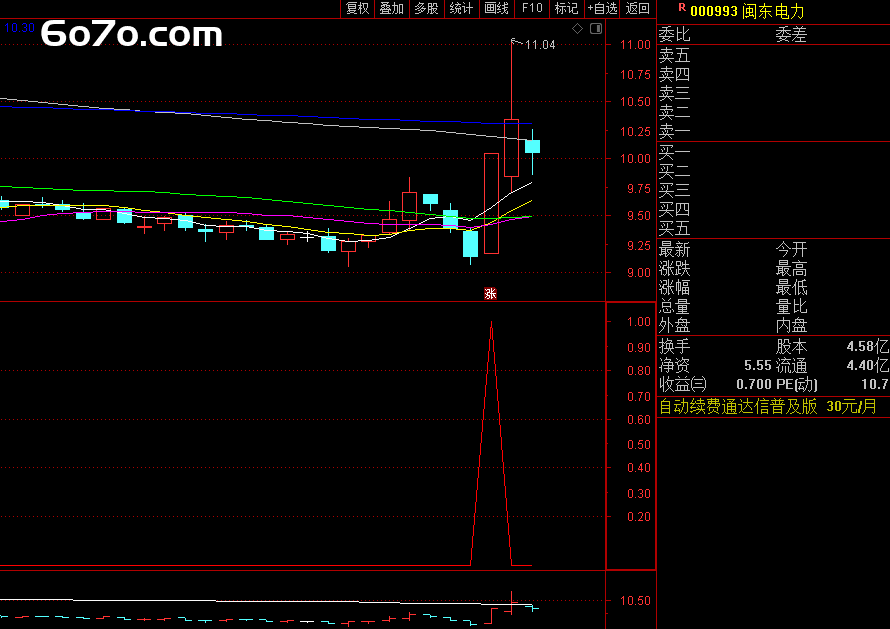Click the 1.00 indicator axis label

pos(639,322)
